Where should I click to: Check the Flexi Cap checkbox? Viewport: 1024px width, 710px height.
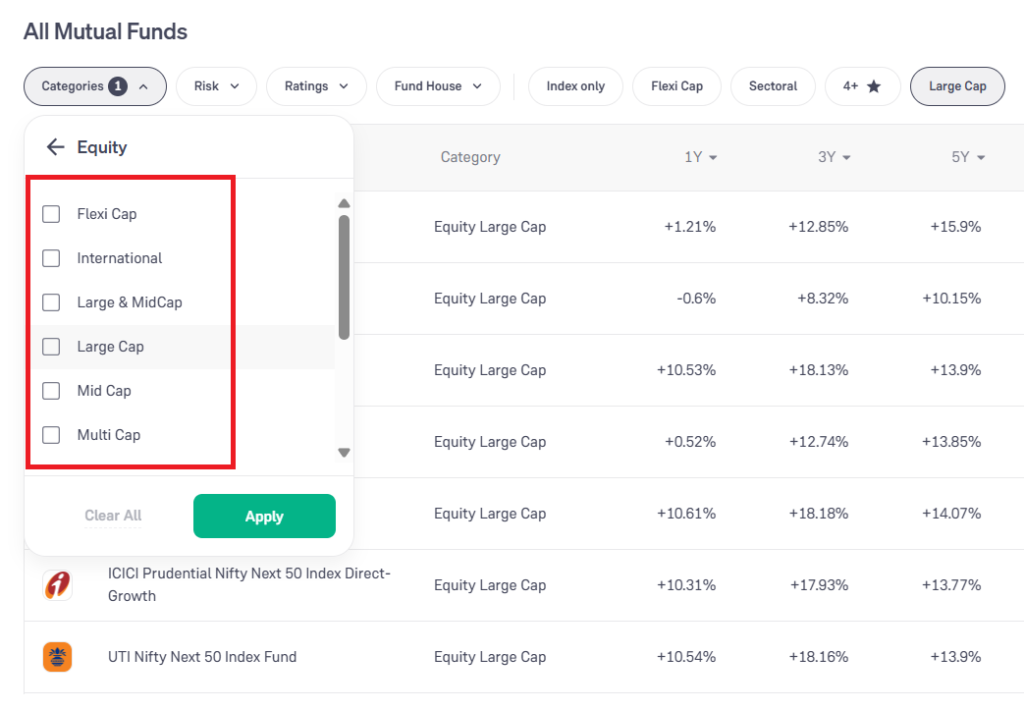51,214
